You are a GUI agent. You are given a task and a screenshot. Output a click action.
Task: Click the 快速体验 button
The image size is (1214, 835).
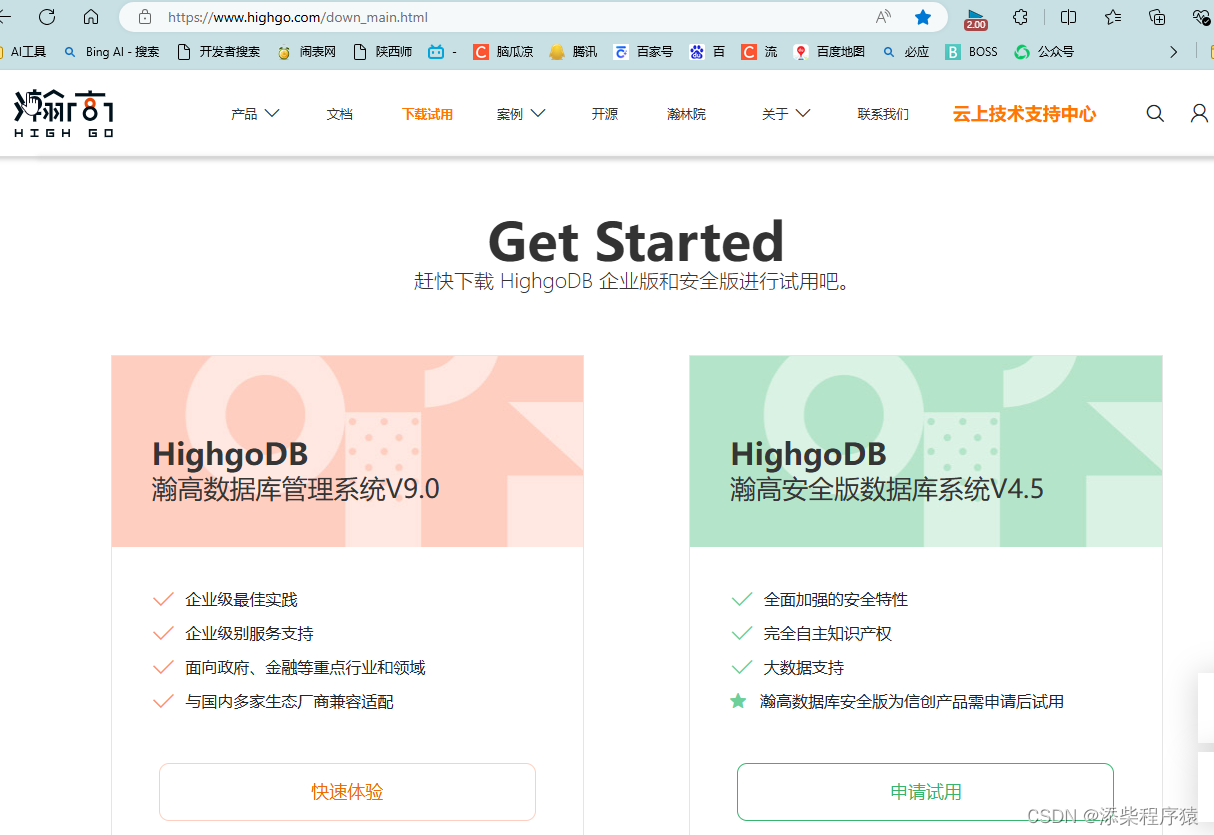pyautogui.click(x=347, y=792)
